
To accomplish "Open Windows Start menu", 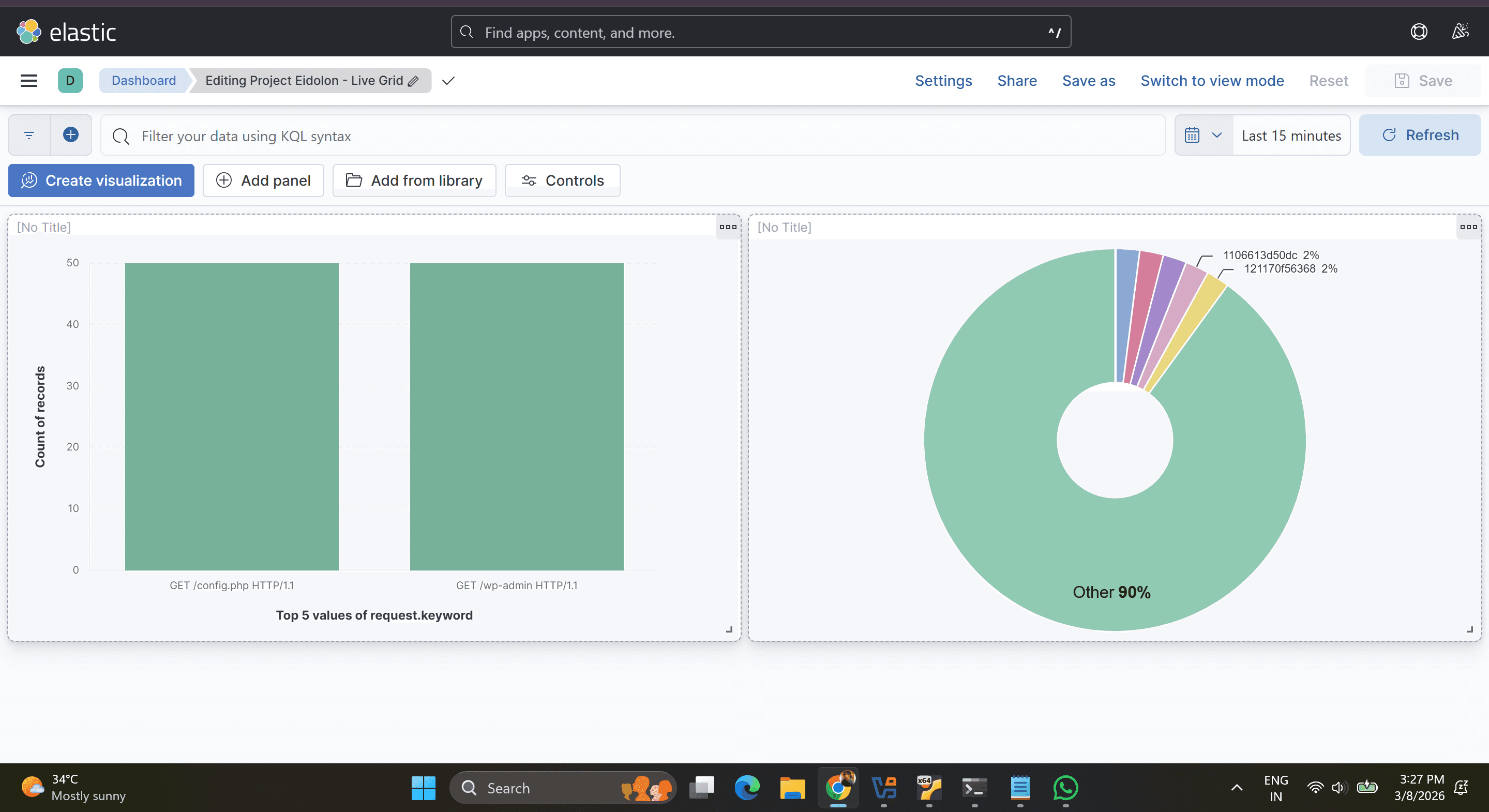I will pos(423,788).
